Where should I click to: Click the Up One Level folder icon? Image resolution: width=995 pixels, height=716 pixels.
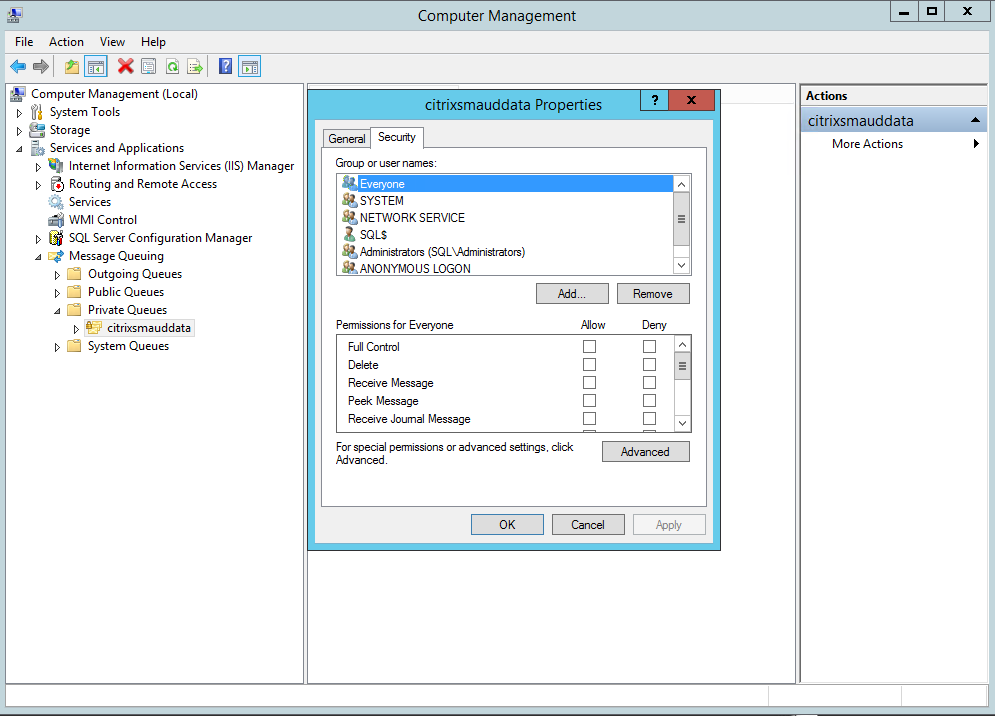(71, 66)
